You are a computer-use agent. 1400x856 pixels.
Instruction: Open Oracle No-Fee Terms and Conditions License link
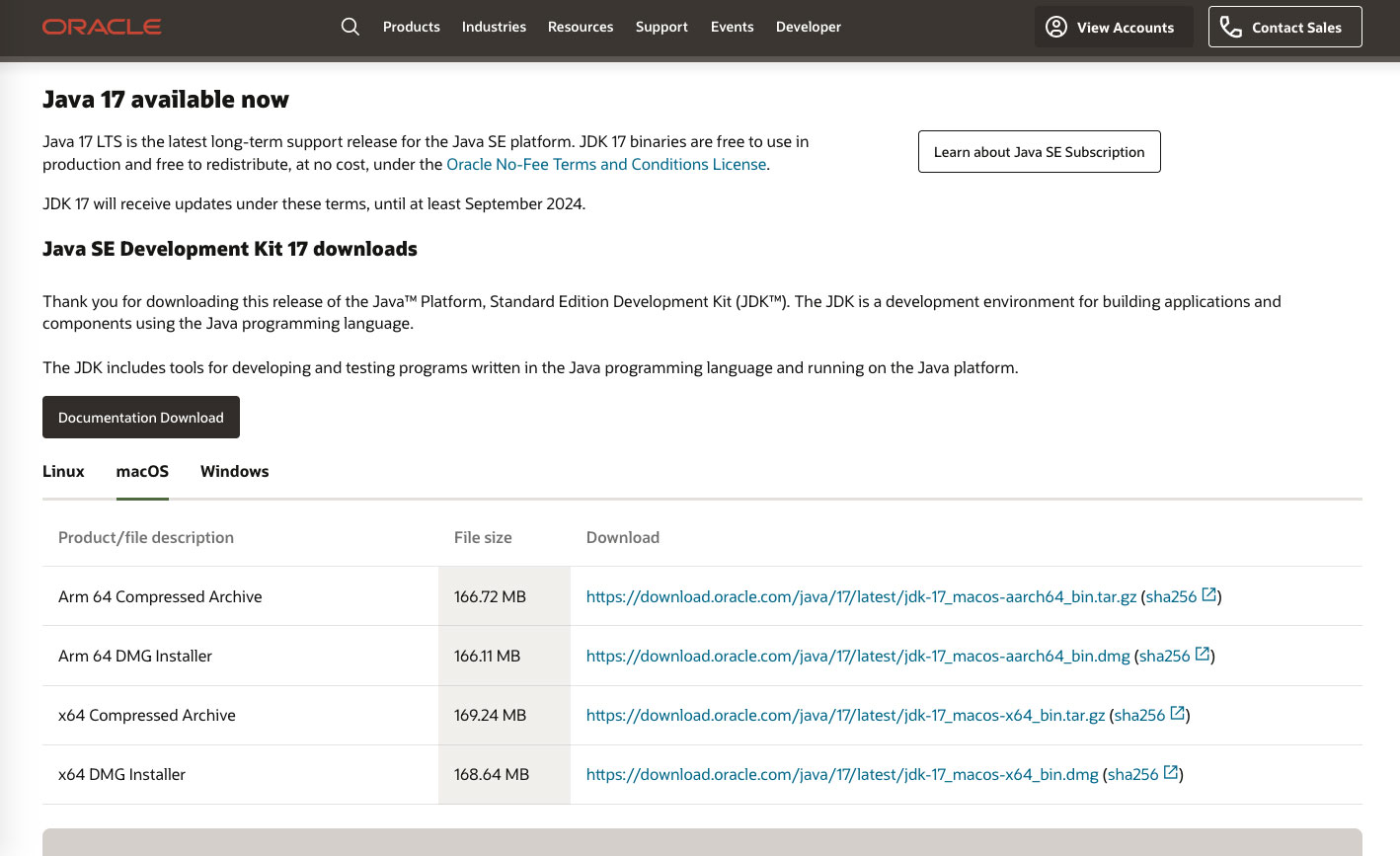[x=606, y=164]
